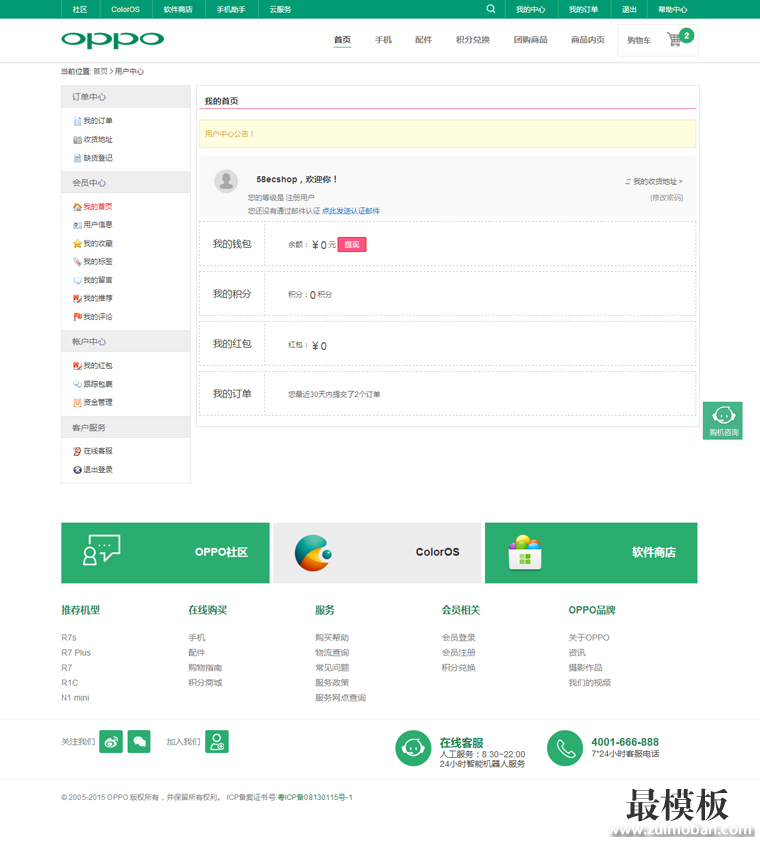
Task: Click the 在线客服 round robot icon in footer
Action: pos(413,748)
